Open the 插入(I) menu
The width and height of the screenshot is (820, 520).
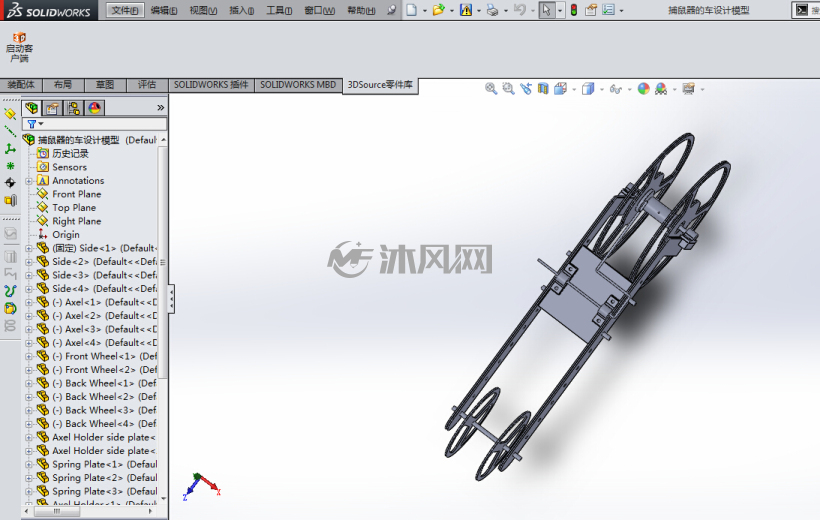pos(242,10)
